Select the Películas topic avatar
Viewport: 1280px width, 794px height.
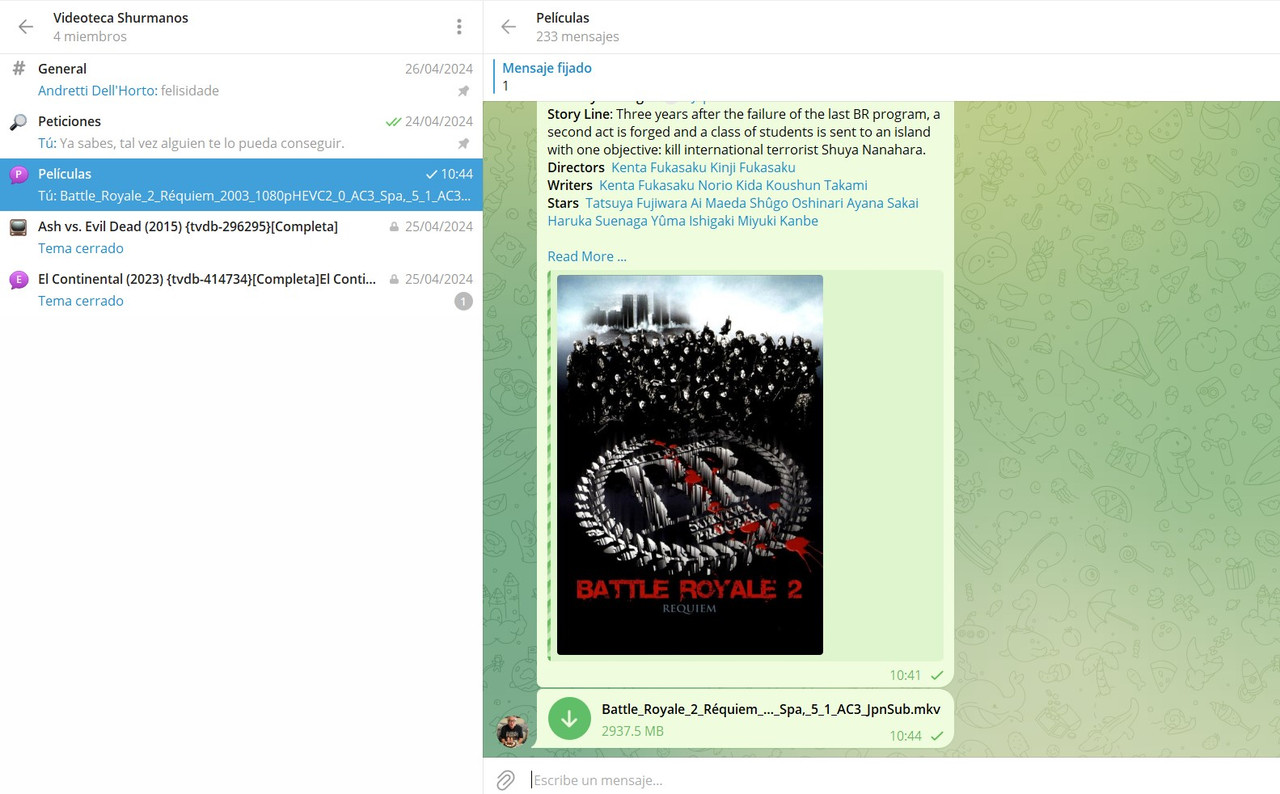tap(18, 174)
